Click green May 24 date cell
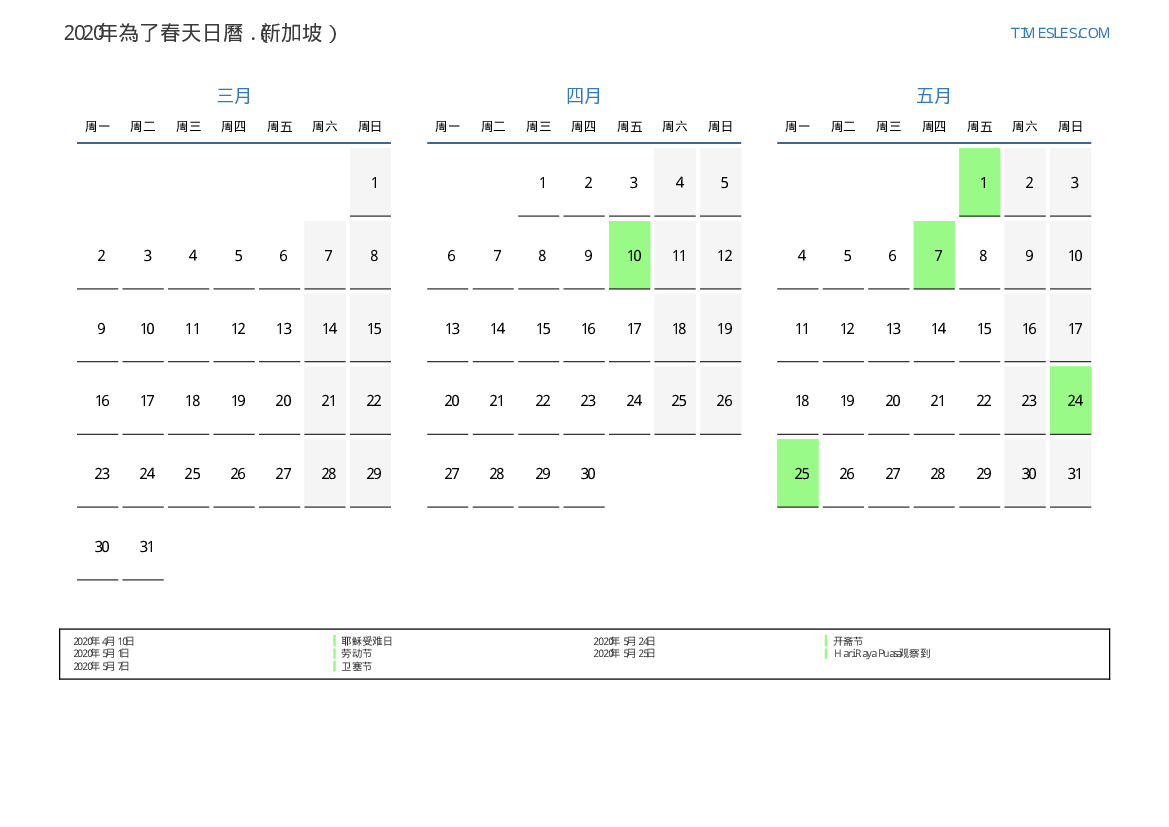The image size is (1169, 827). [1071, 401]
